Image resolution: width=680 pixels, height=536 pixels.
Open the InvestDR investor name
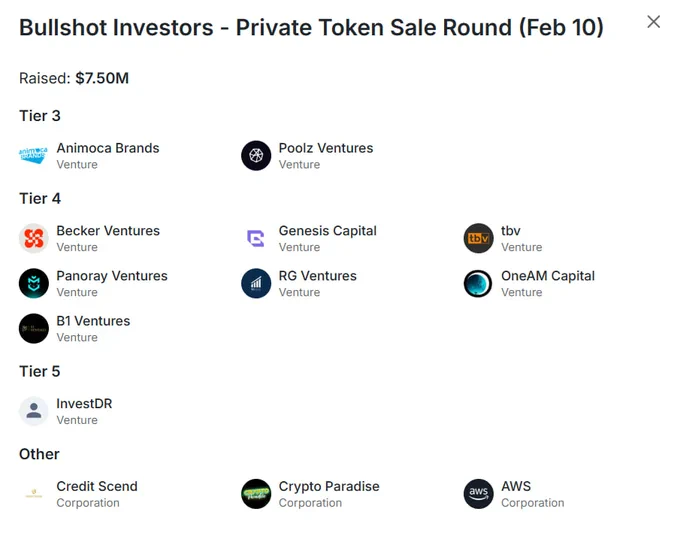point(84,403)
